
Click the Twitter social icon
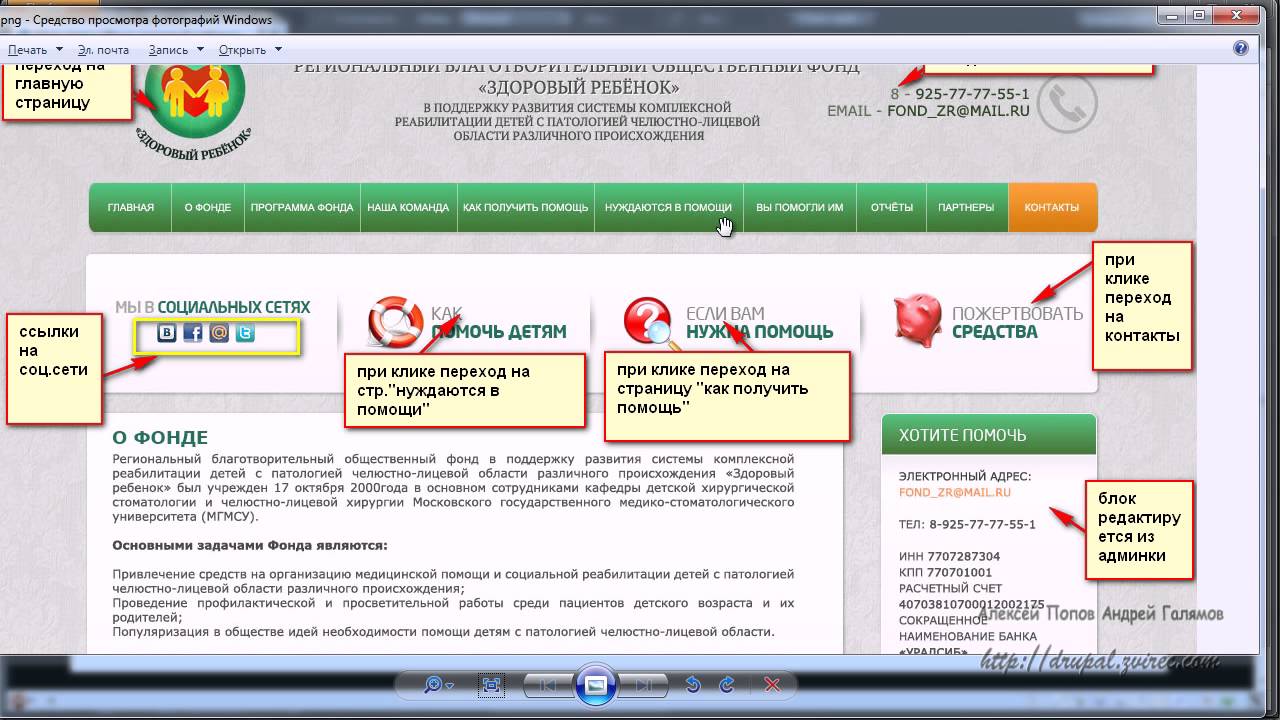click(x=245, y=333)
